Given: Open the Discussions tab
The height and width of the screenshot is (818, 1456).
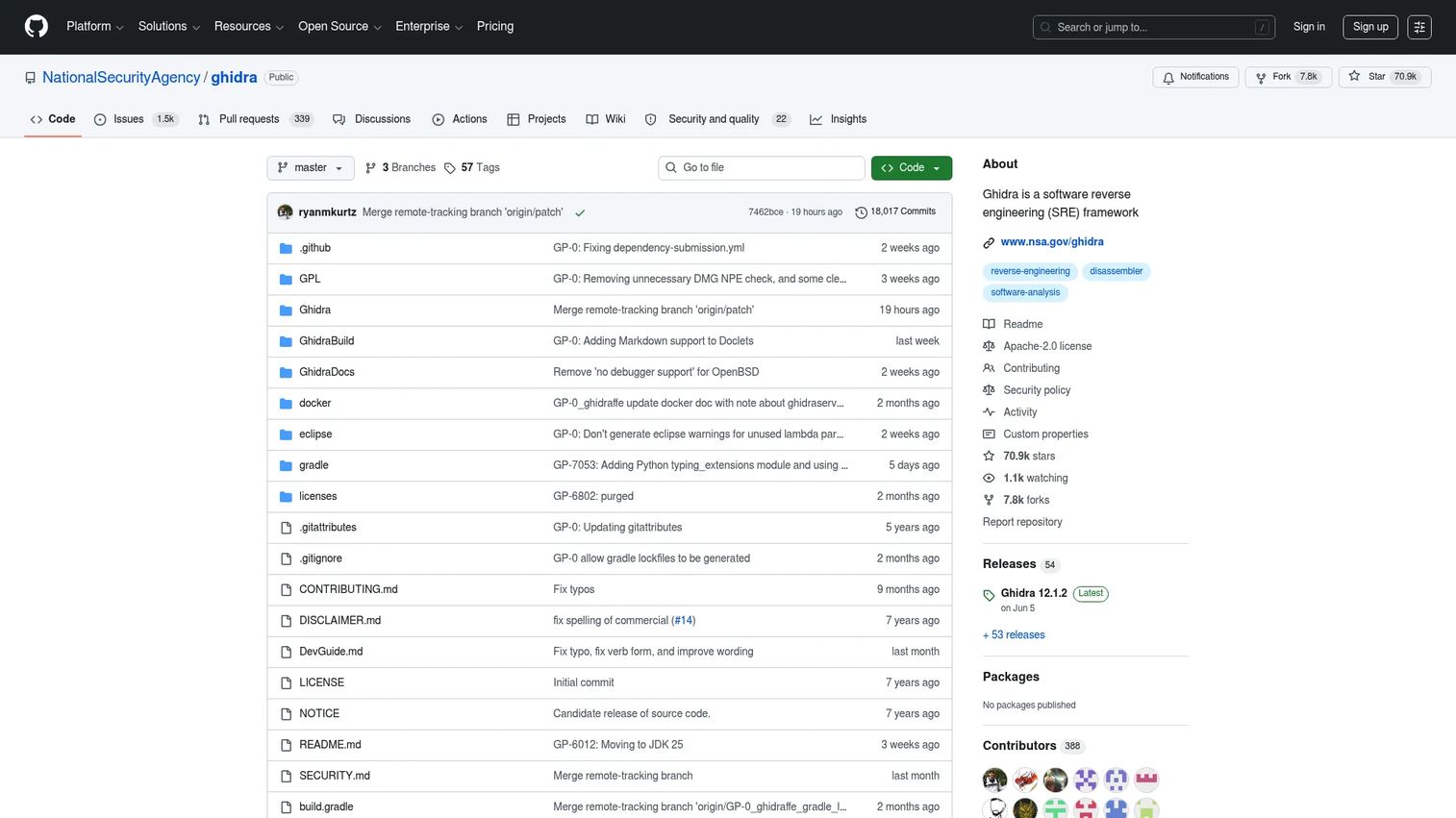Looking at the screenshot, I should pos(371,119).
